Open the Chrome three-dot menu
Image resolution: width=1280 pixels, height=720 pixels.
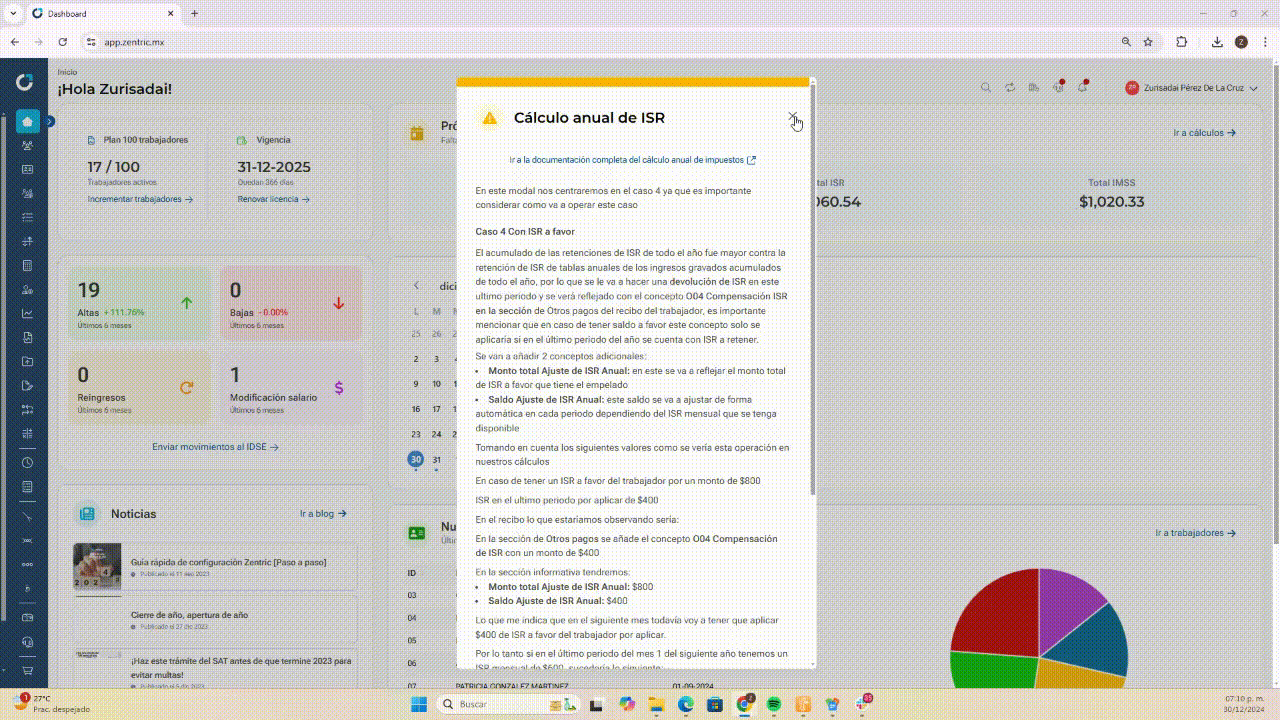pyautogui.click(x=1264, y=42)
